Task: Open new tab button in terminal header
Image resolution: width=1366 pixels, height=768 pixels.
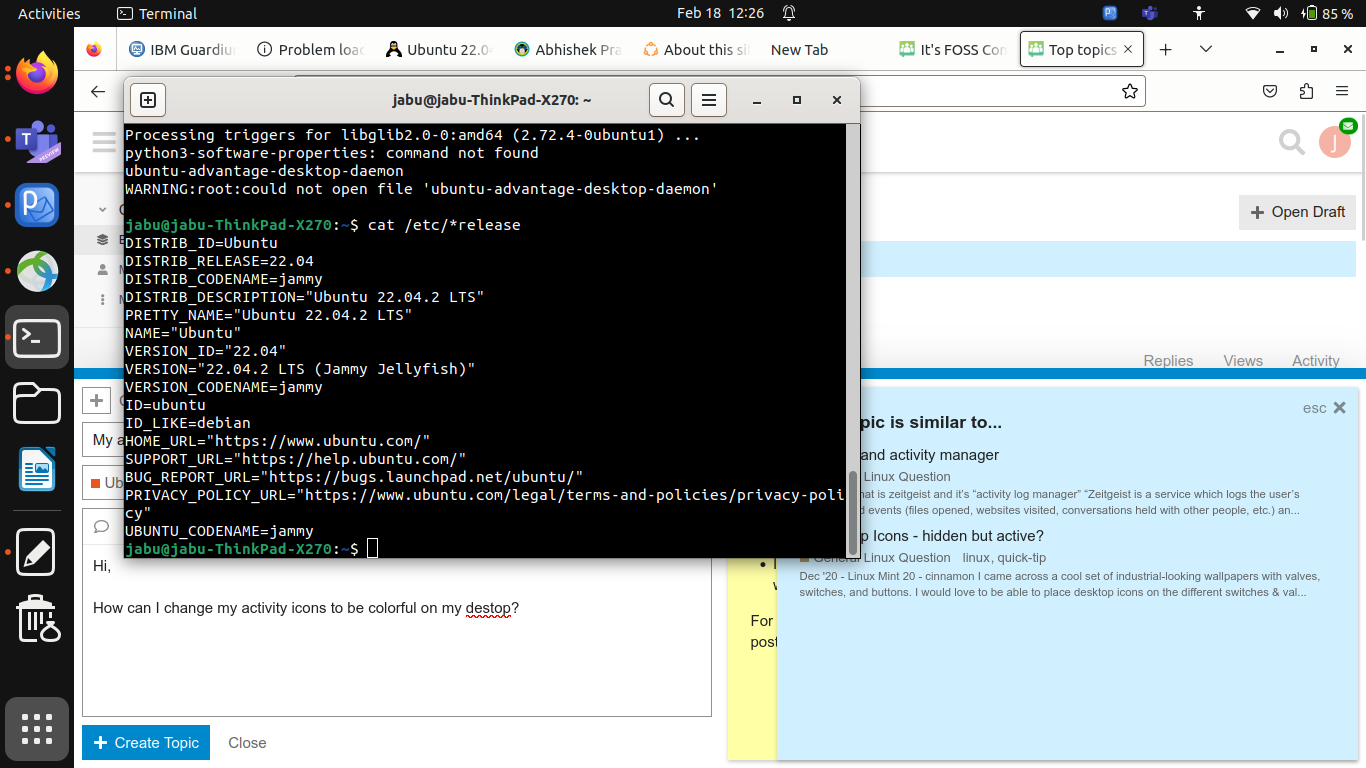Action: [x=148, y=100]
